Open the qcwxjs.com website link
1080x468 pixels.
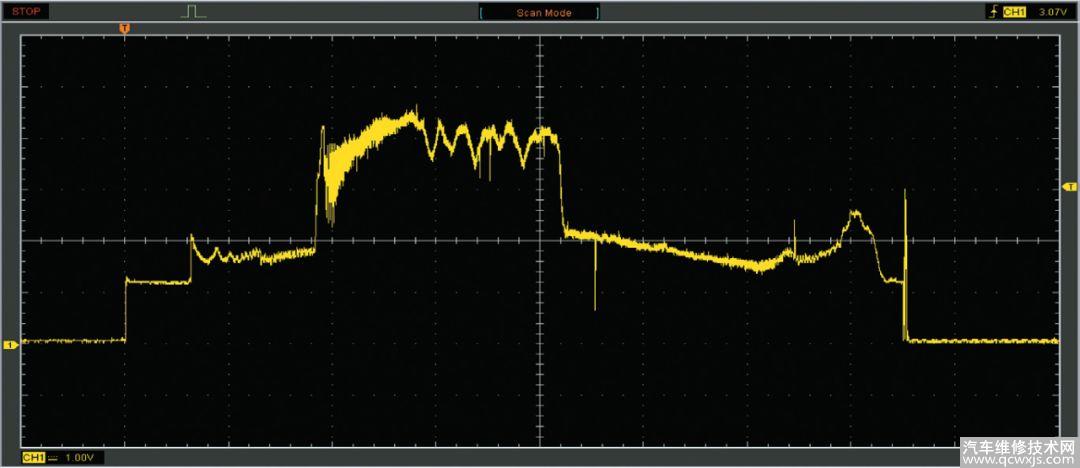(x=1018, y=460)
